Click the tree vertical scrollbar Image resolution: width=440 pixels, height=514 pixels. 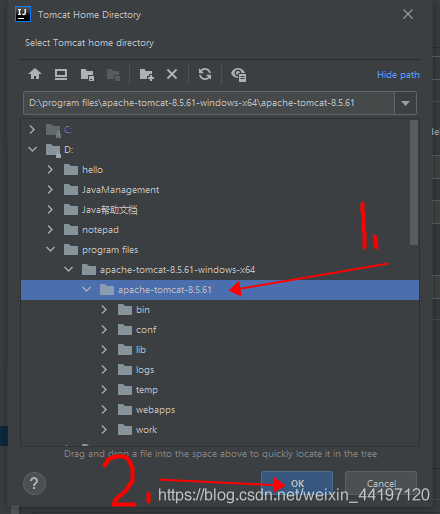pyautogui.click(x=414, y=183)
